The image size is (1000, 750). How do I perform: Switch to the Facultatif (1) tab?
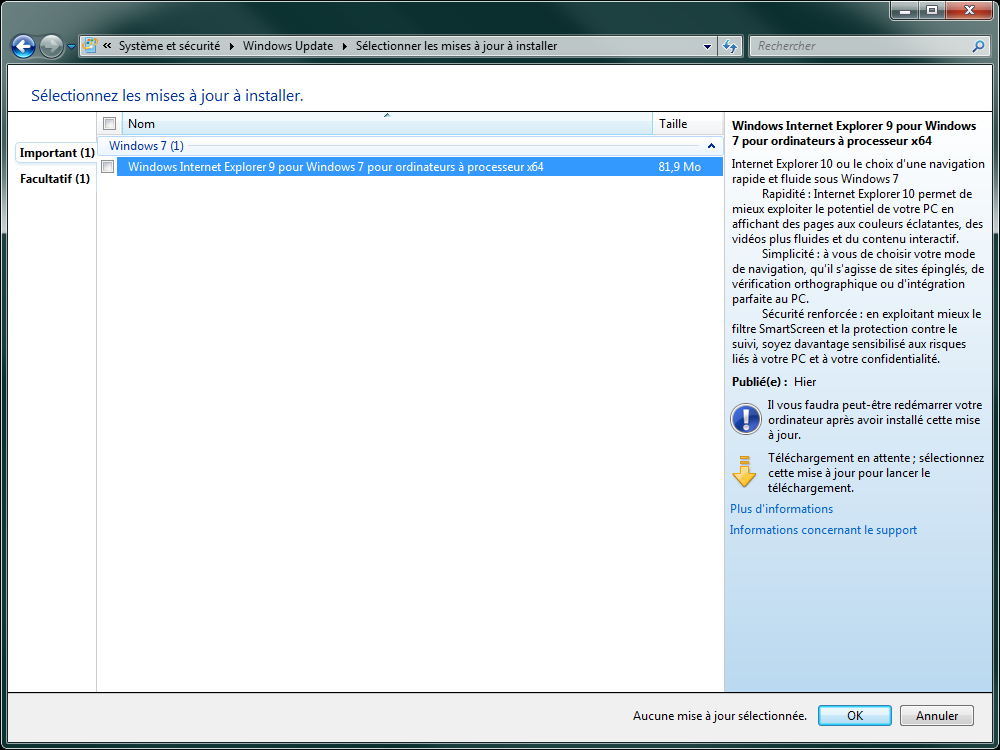click(55, 179)
